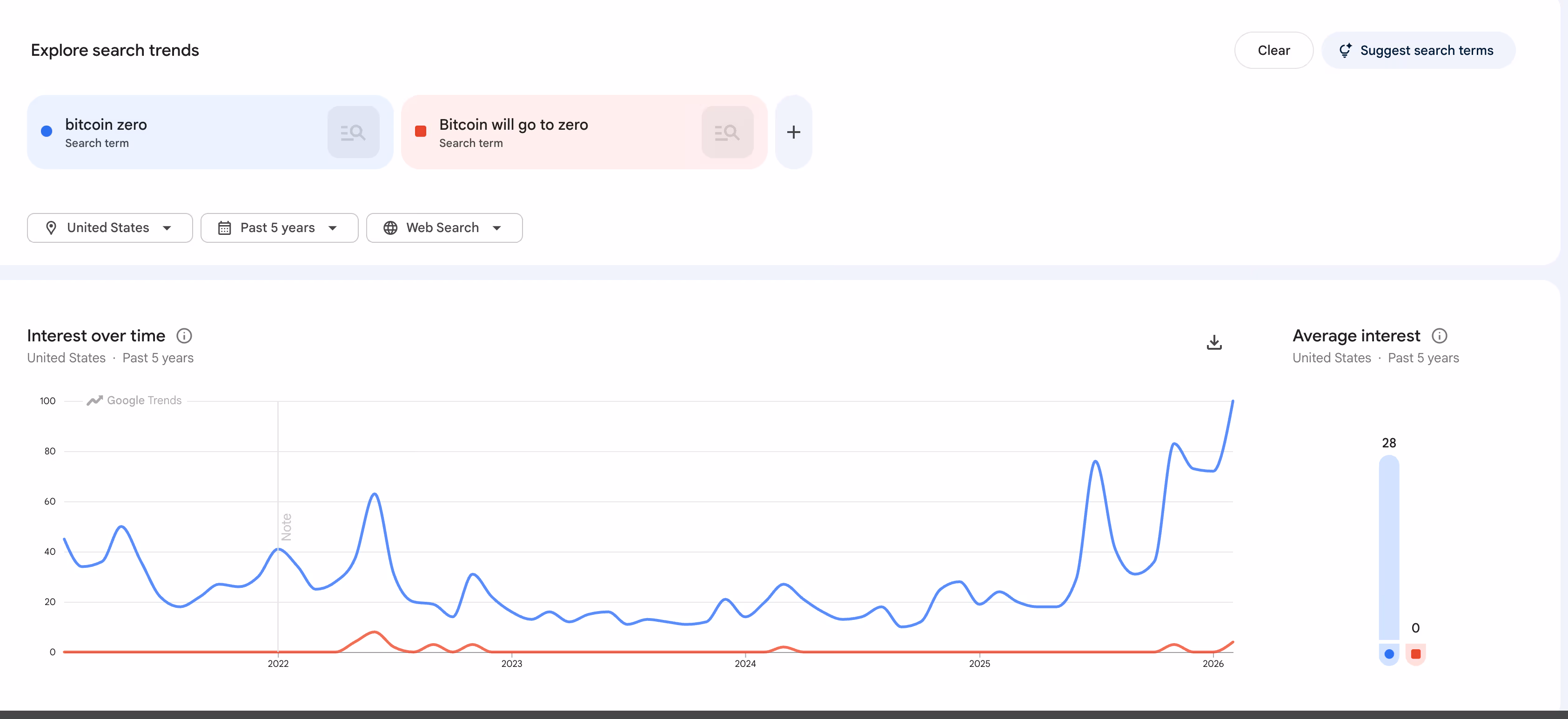Select red legend square under average bar
Image resolution: width=1568 pixels, height=719 pixels.
(x=1415, y=654)
